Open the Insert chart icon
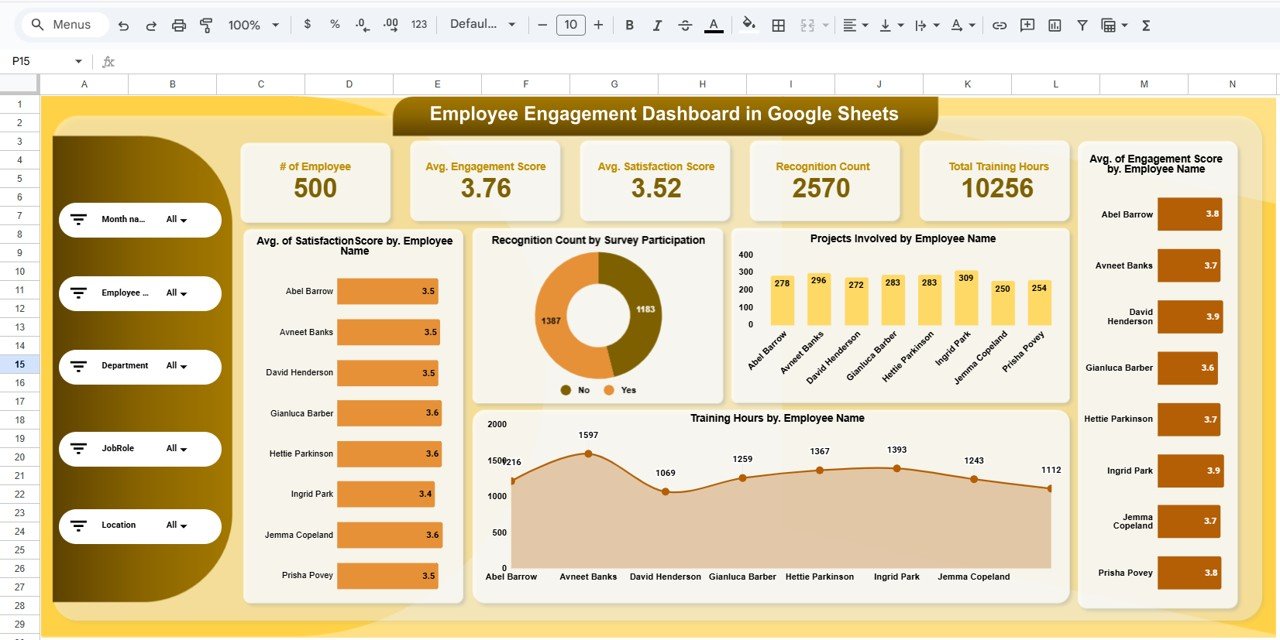1280x640 pixels. 1054,24
